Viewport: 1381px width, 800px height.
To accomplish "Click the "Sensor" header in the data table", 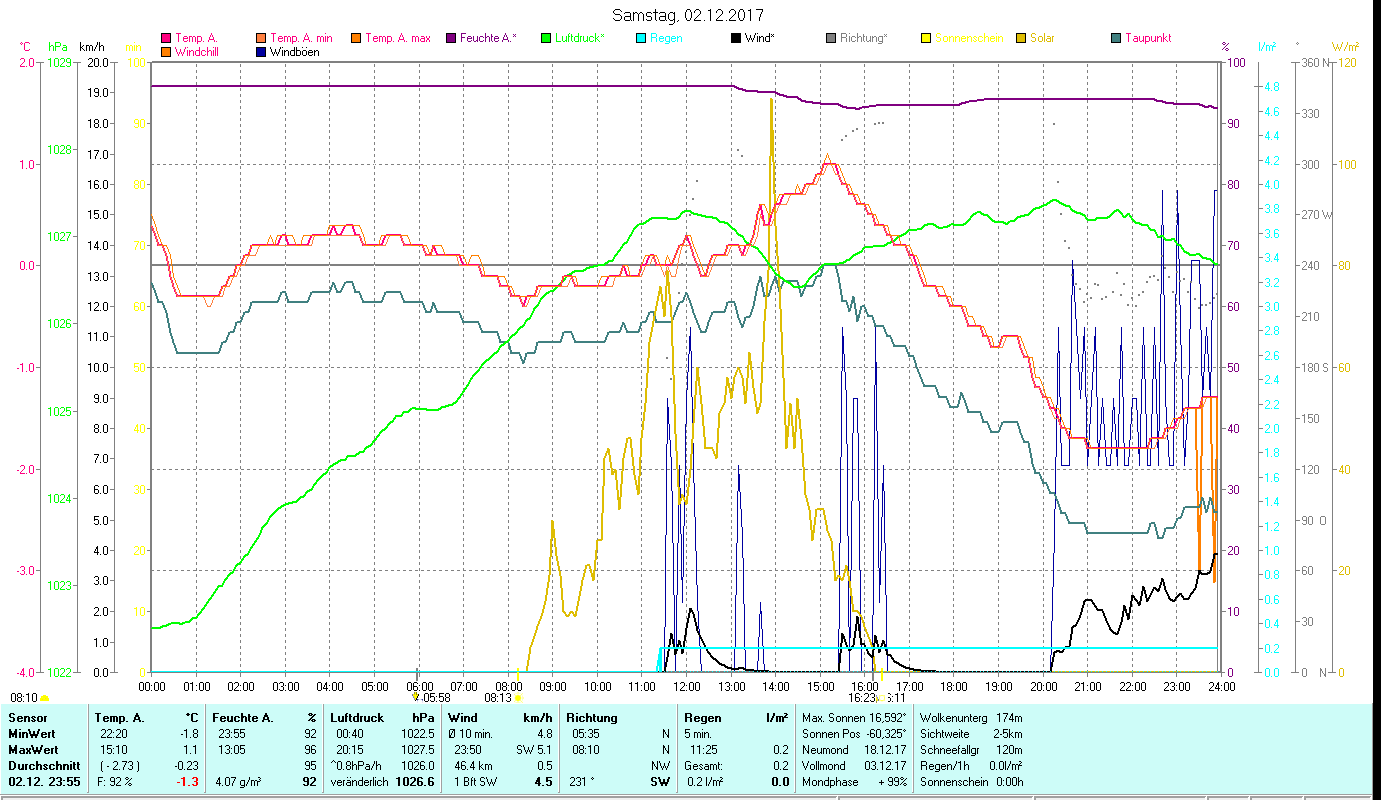I will [x=26, y=718].
